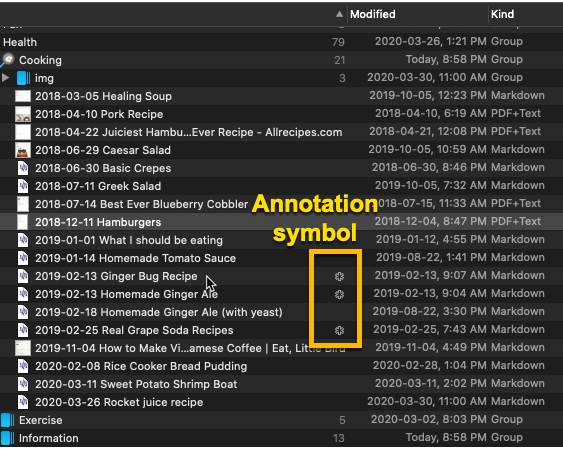Expand the img group disclosure triangle
Image resolution: width=563 pixels, height=450 pixels.
coord(5,78)
